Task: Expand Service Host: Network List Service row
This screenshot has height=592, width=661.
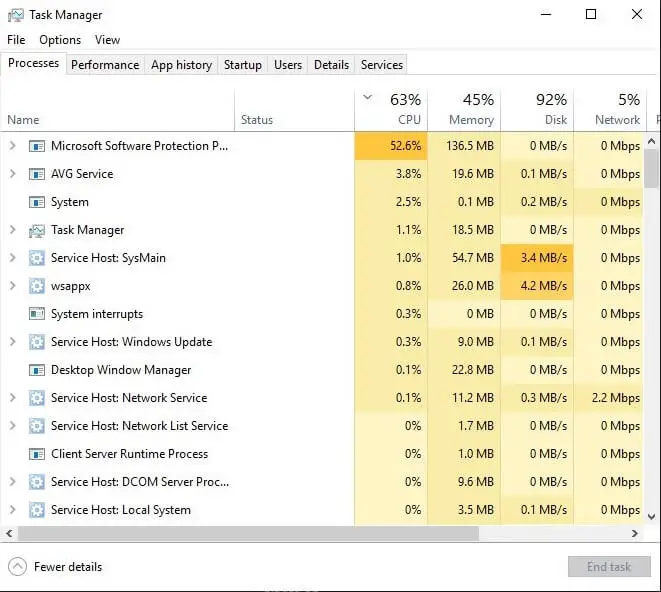Action: pos(13,426)
